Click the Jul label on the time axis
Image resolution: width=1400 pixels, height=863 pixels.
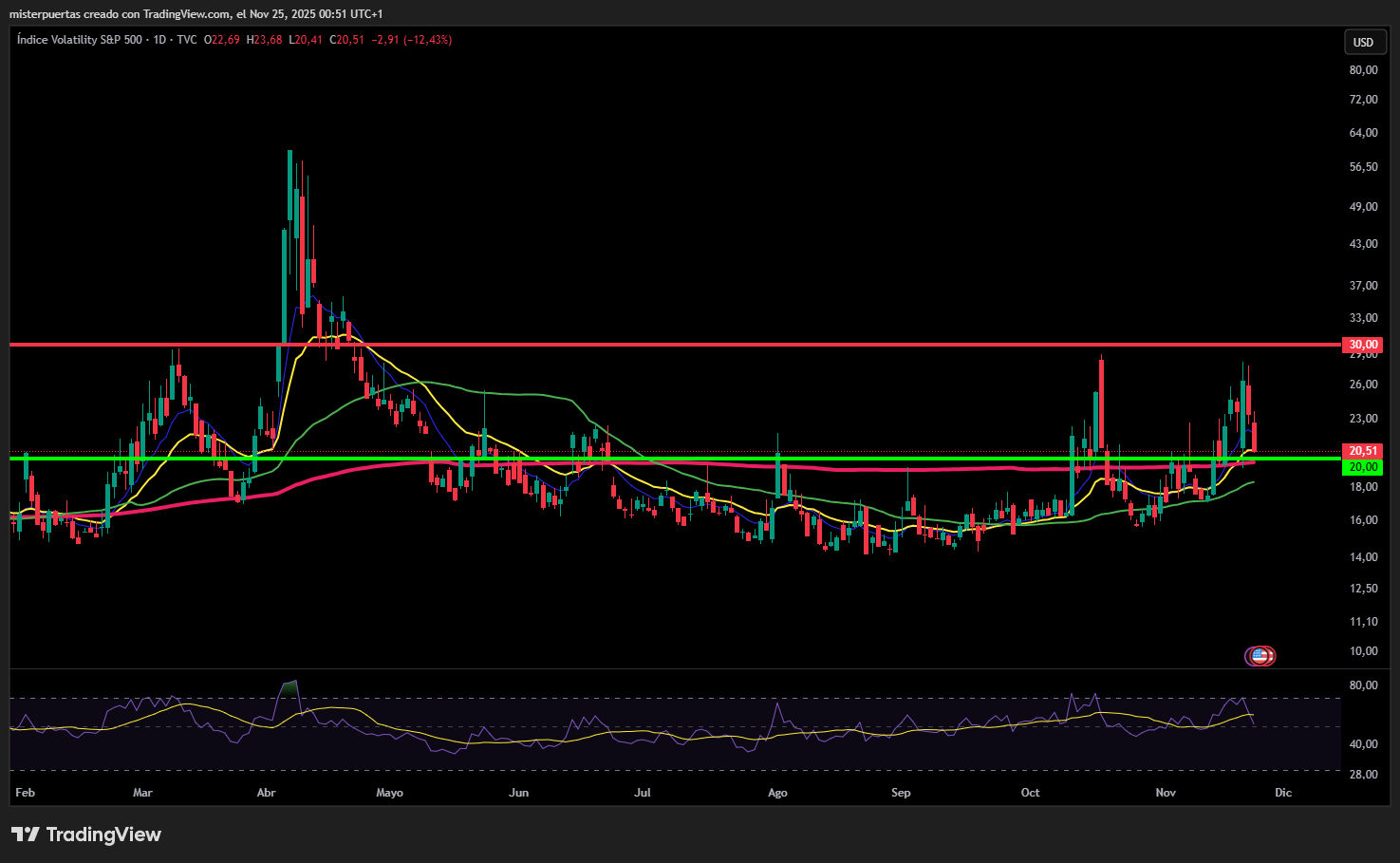coord(643,793)
